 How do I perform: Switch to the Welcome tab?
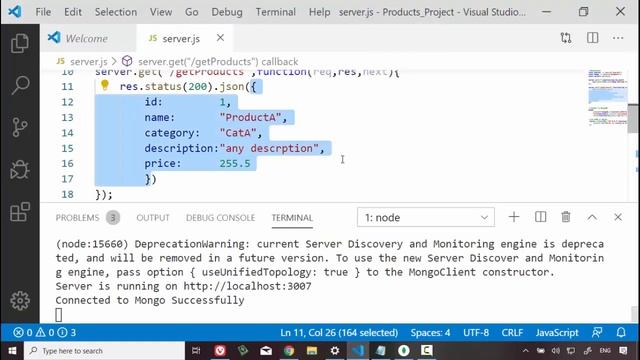pos(87,38)
